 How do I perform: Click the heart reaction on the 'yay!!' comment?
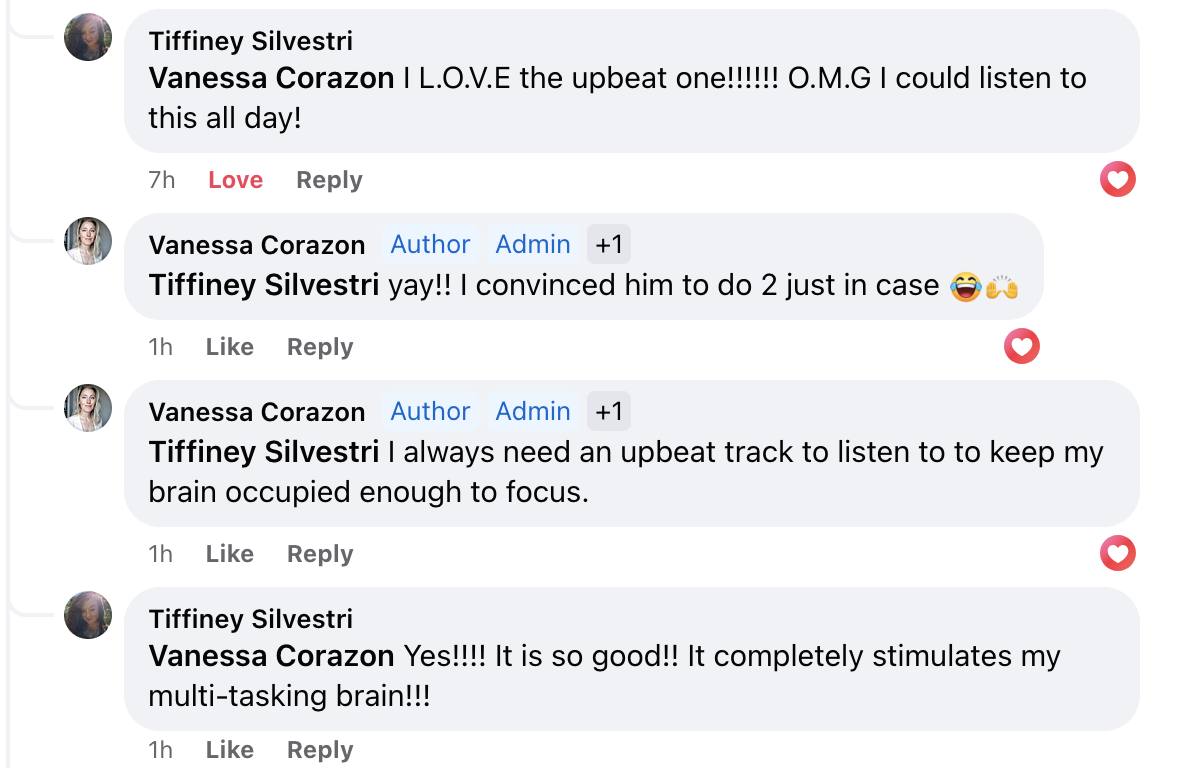(x=1021, y=346)
